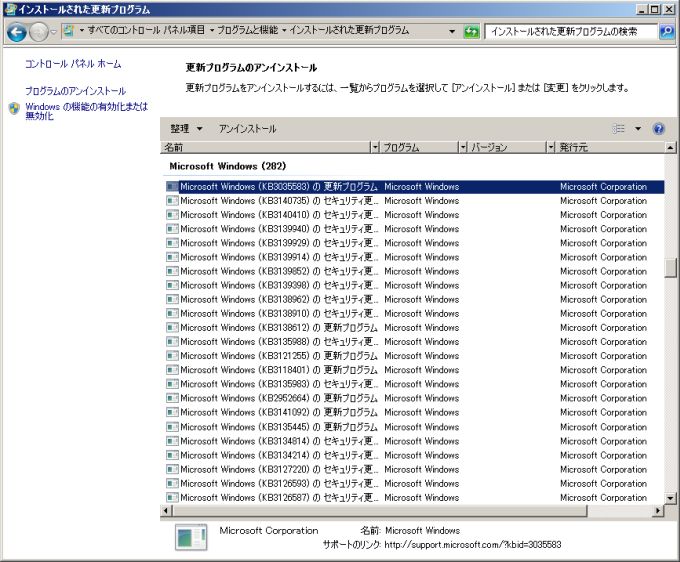Click icon of KB3135445 update row
680x562 pixels.
[x=173, y=427]
